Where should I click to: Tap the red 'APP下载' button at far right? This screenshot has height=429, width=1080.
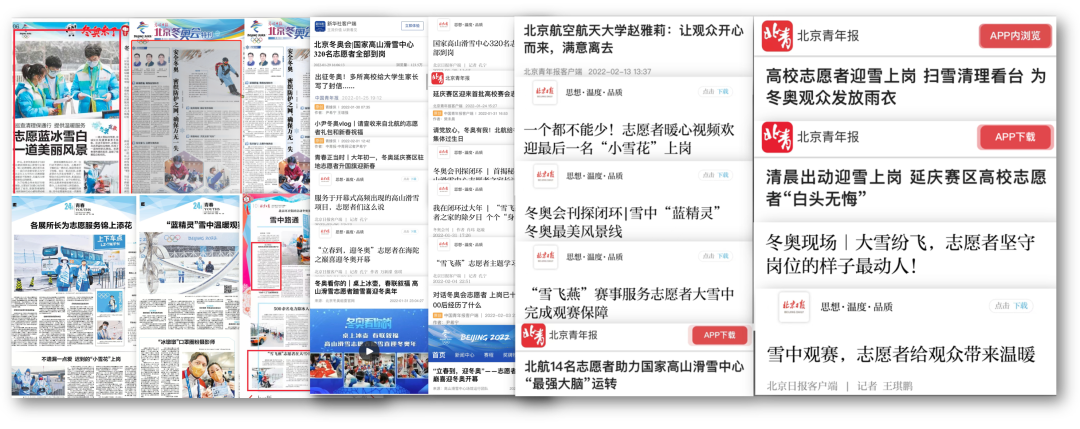point(1014,137)
